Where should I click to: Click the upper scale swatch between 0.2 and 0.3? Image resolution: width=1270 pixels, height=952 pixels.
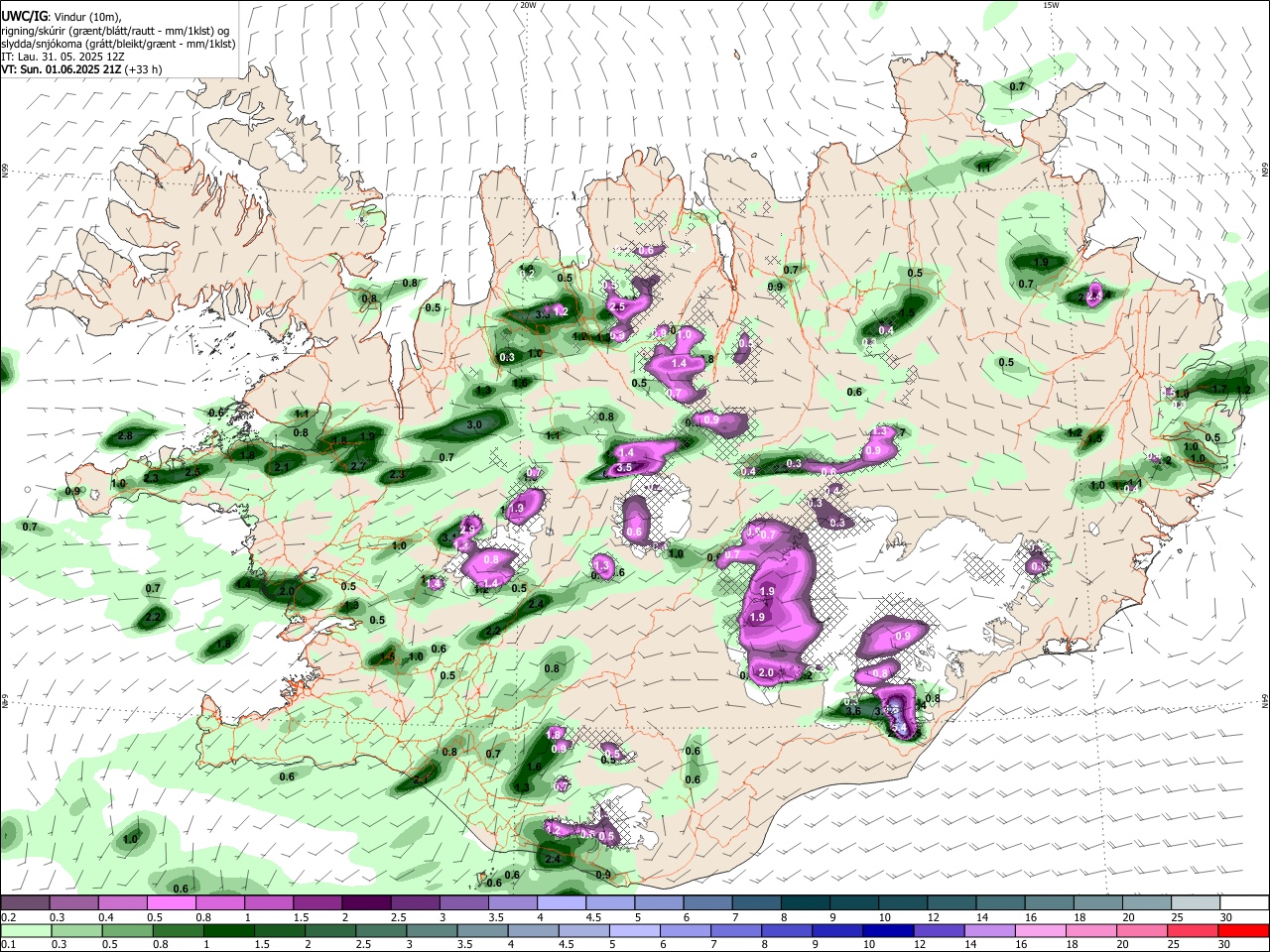pos(25,903)
